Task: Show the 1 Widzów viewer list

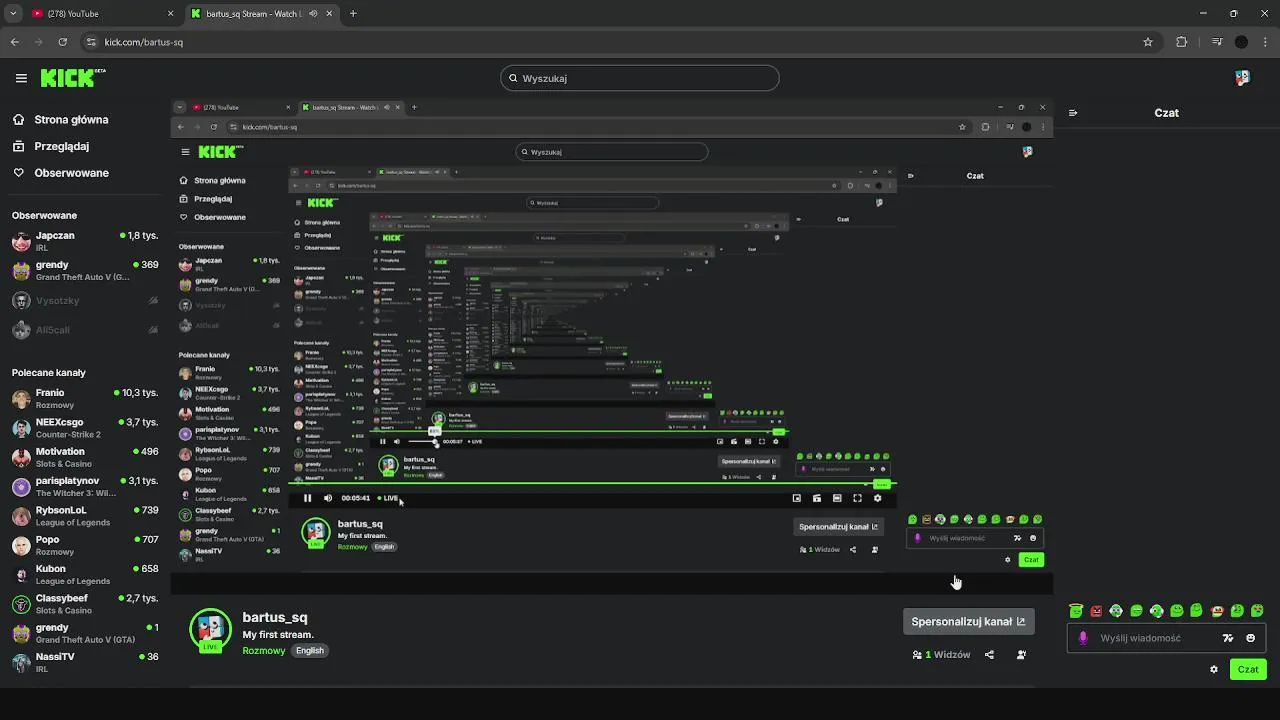Action: coord(941,655)
